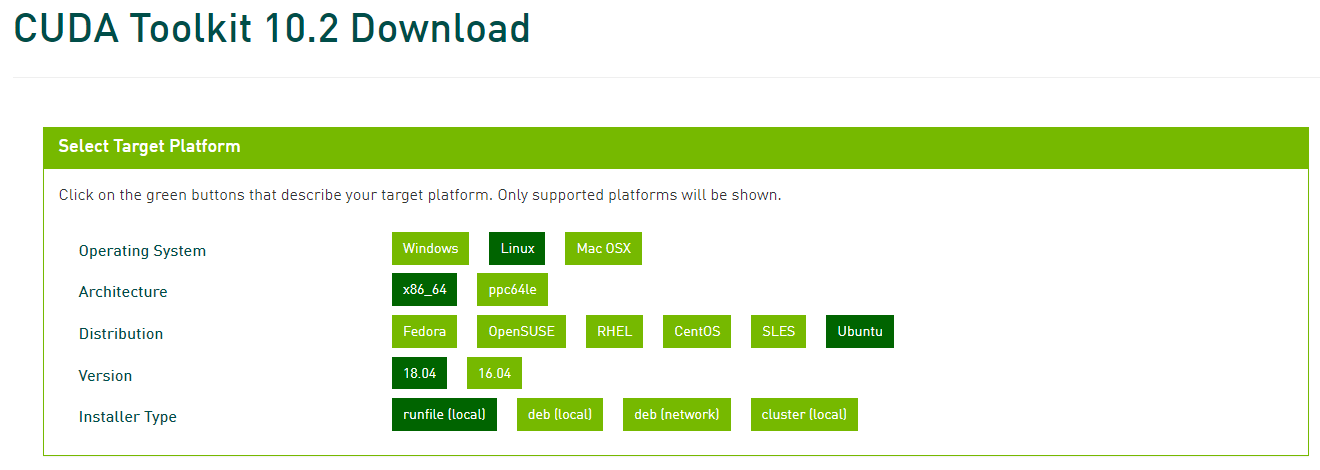Click the Operating System row label
Screen dimensions: 1320x470
coord(142,251)
